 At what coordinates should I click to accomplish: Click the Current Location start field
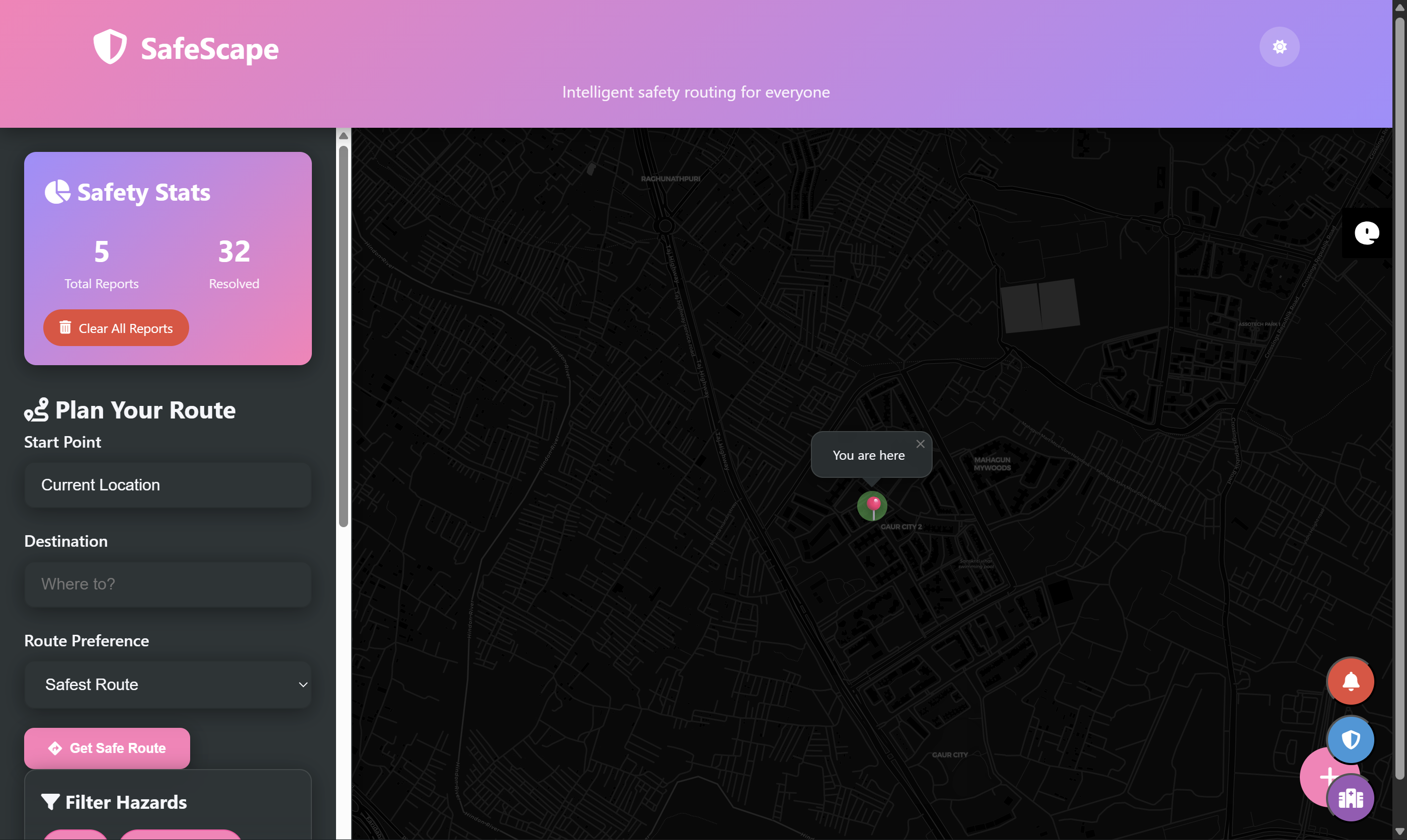[168, 485]
